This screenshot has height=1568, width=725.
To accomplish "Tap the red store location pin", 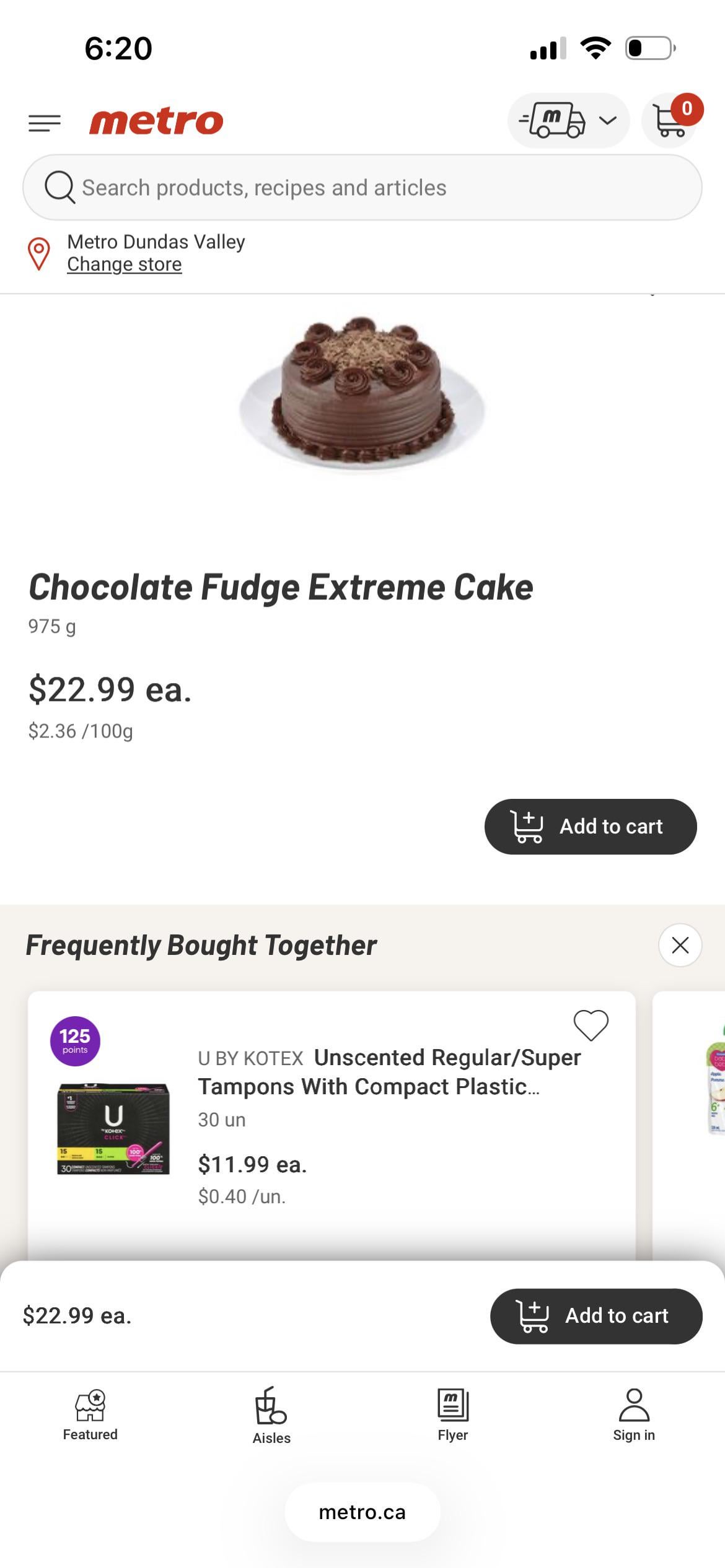I will [x=39, y=253].
